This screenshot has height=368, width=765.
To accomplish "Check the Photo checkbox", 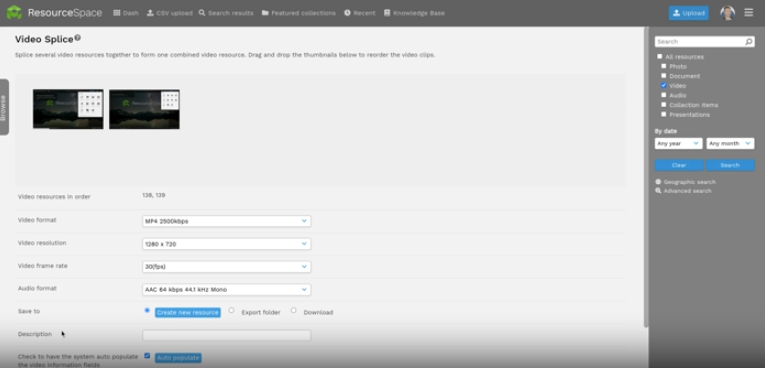I will 664,66.
